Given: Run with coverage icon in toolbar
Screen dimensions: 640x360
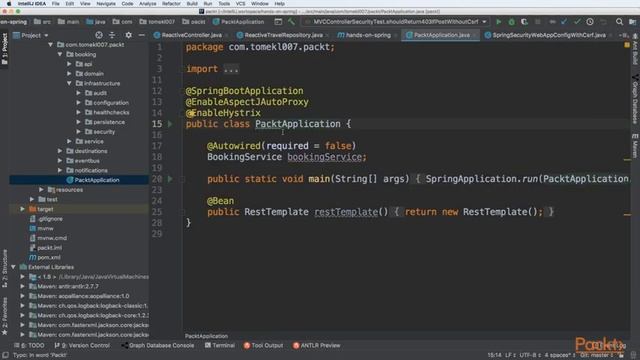Looking at the screenshot, I should tap(524, 22).
